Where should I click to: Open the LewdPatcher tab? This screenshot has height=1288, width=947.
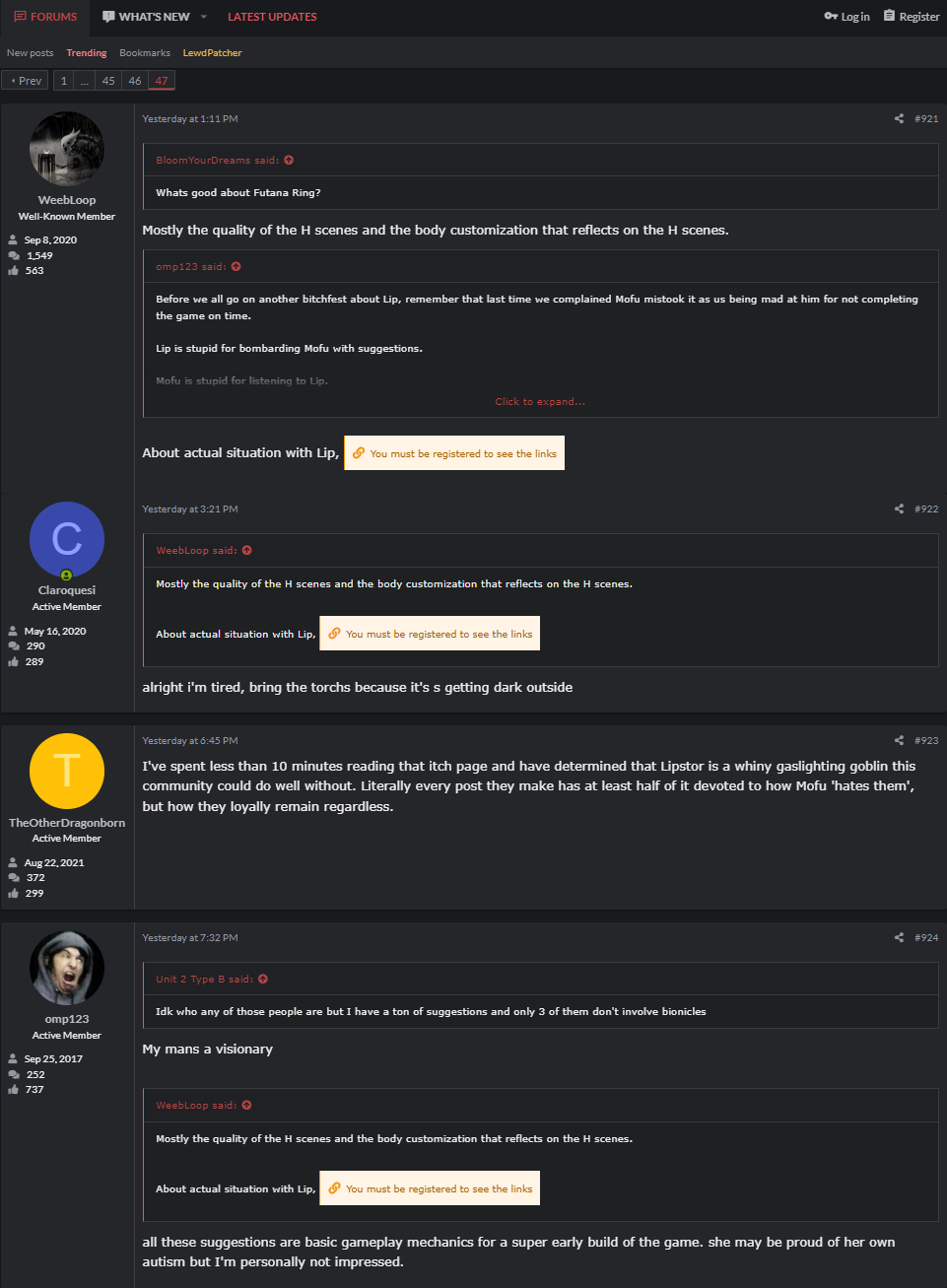point(212,52)
